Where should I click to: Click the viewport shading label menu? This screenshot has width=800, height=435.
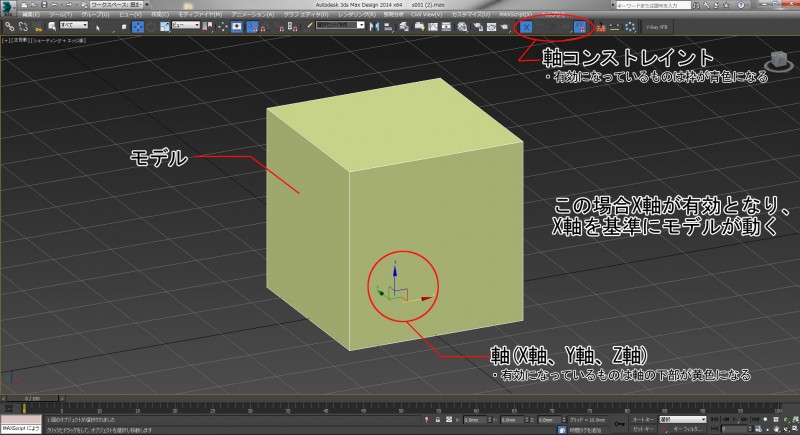[60, 39]
